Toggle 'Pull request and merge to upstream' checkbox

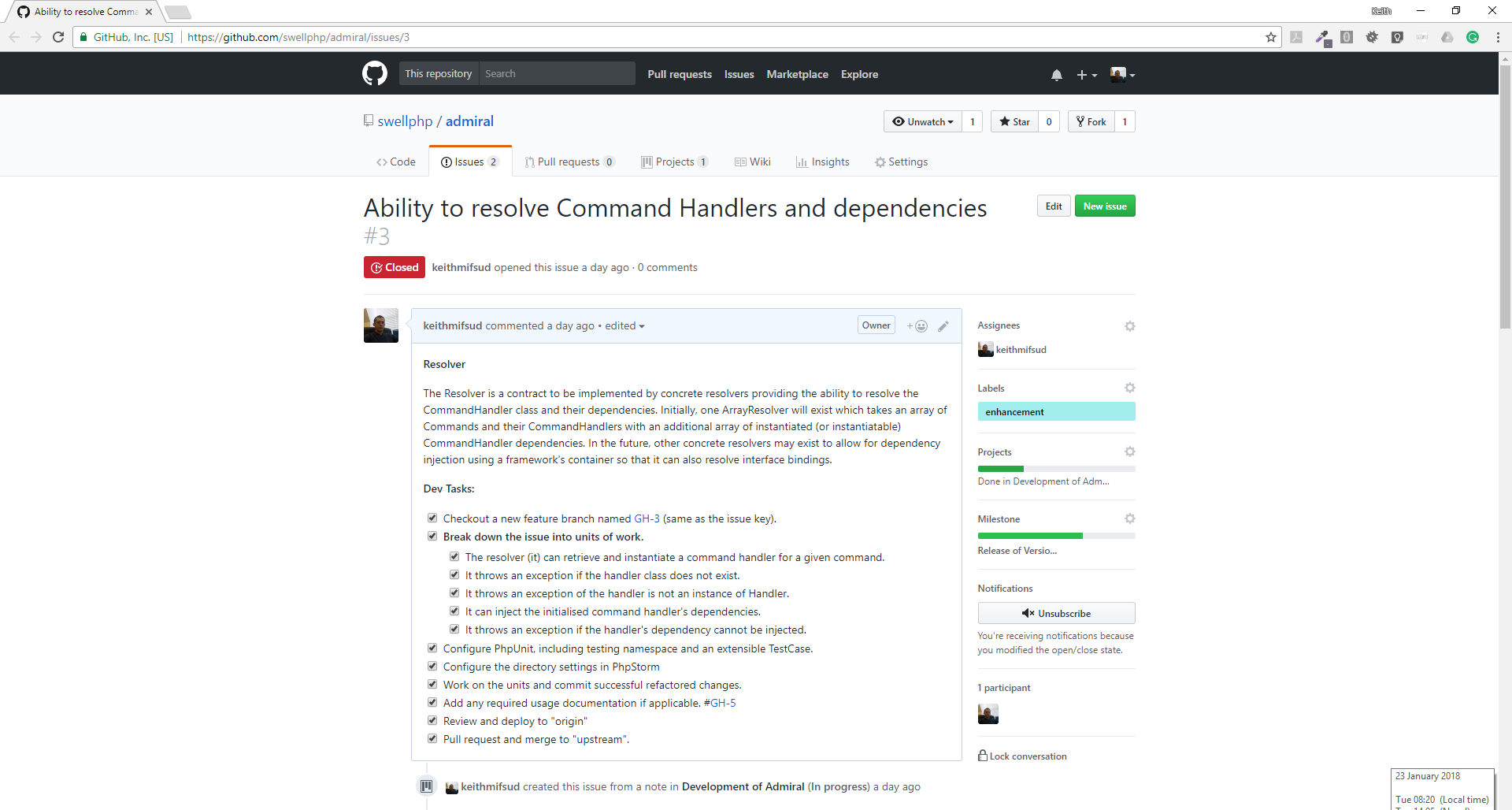[432, 738]
